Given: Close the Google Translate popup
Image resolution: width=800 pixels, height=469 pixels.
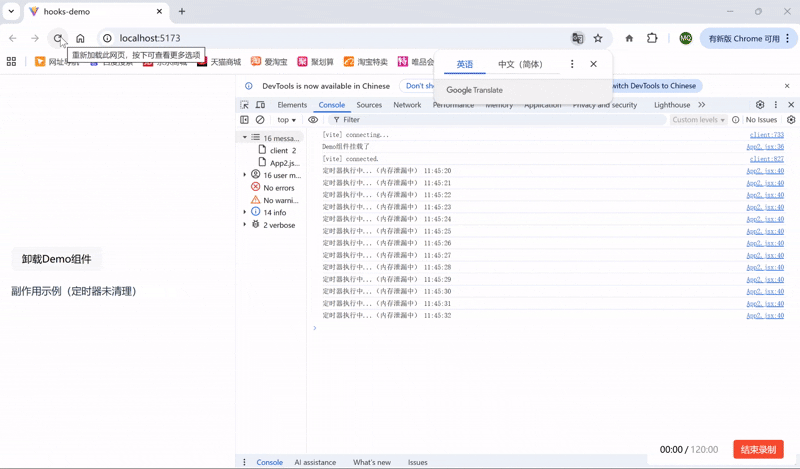Looking at the screenshot, I should (x=593, y=64).
